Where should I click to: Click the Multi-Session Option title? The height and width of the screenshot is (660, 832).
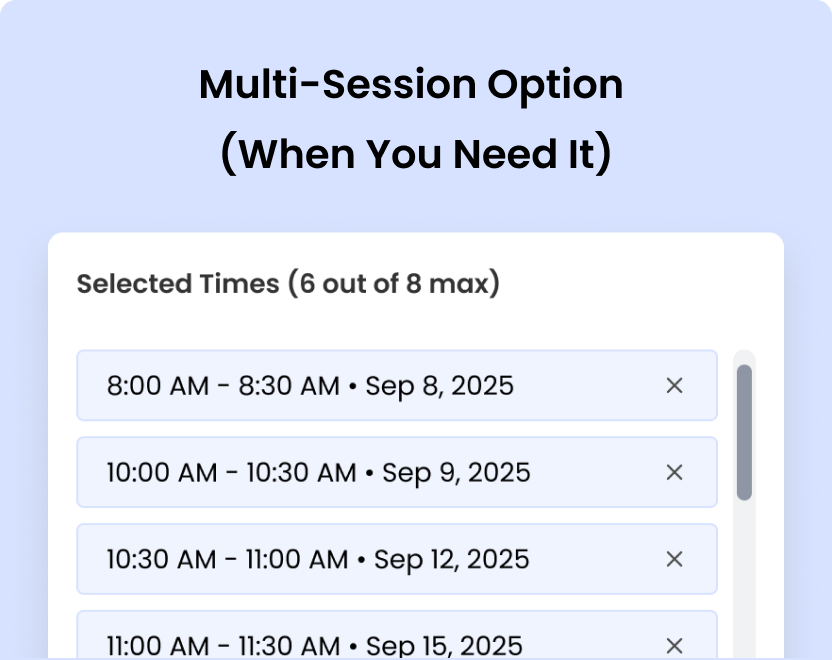point(411,84)
